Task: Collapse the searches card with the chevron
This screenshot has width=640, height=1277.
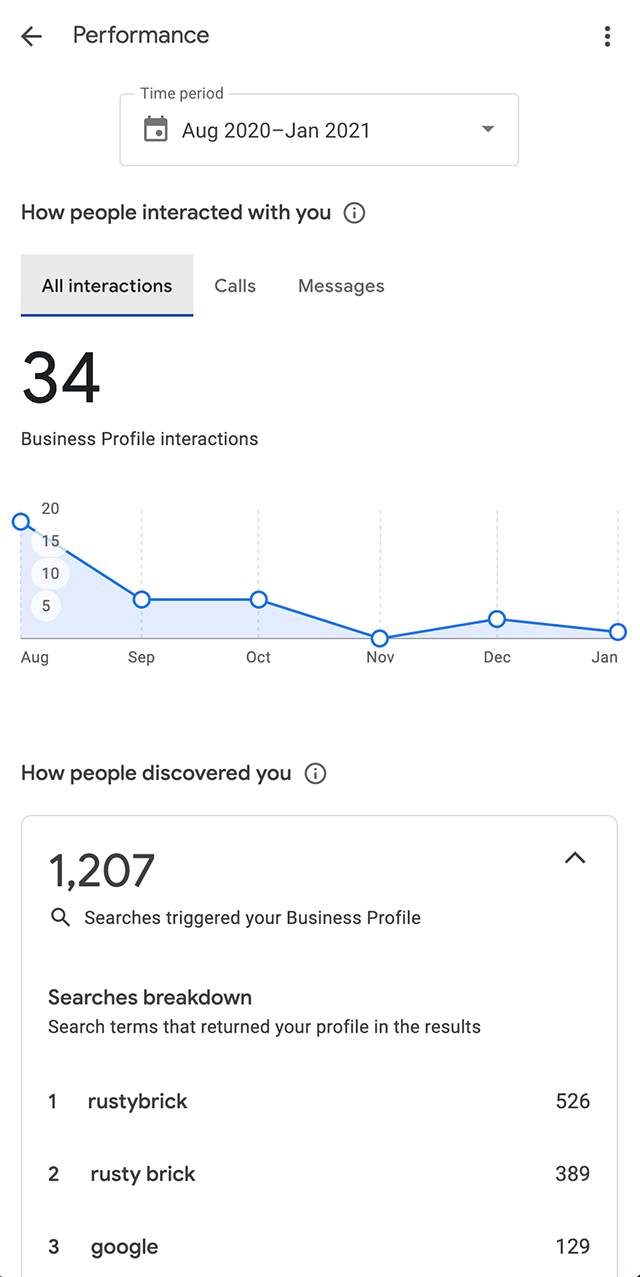Action: [x=575, y=858]
